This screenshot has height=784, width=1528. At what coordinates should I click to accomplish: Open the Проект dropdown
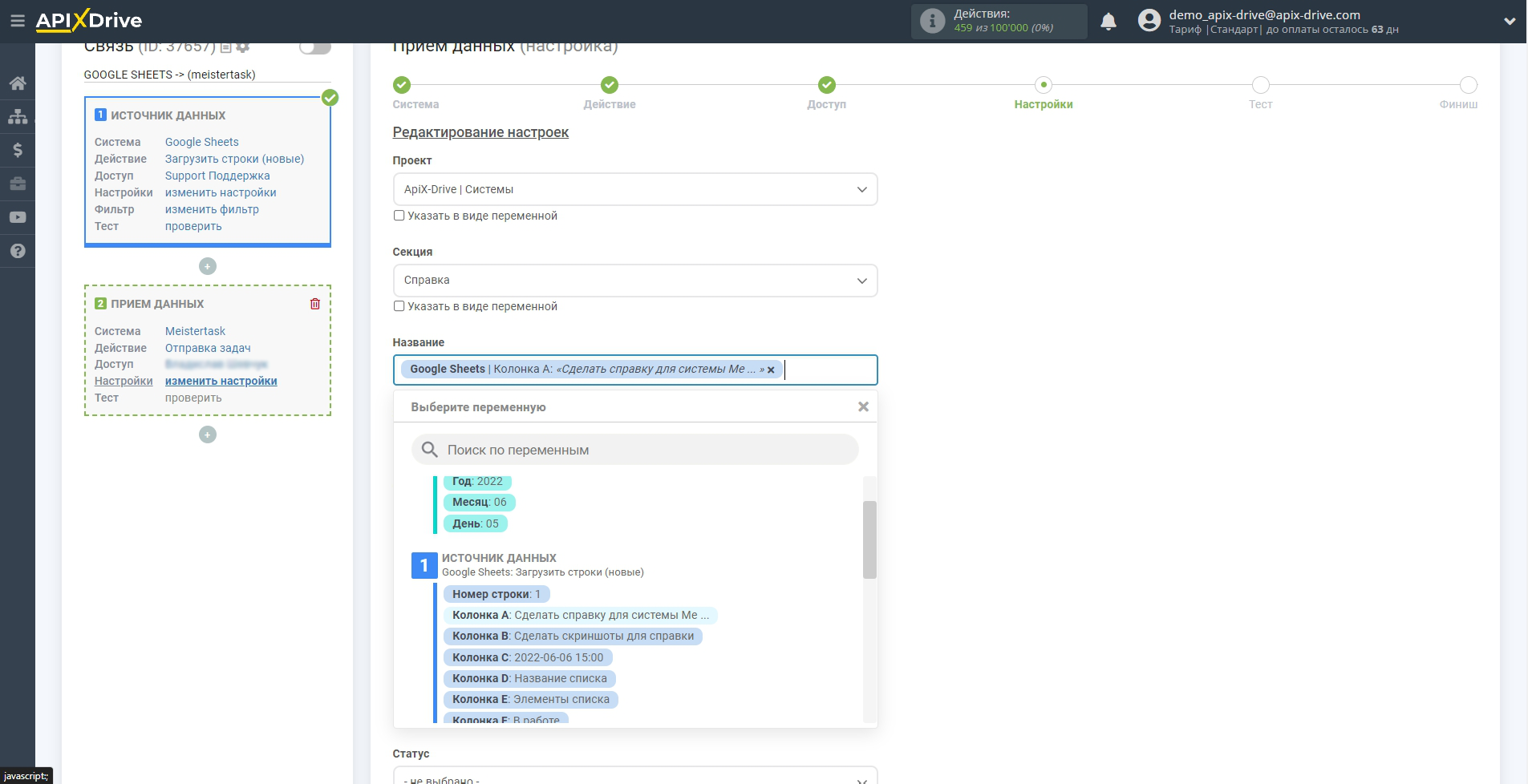pyautogui.click(x=635, y=189)
